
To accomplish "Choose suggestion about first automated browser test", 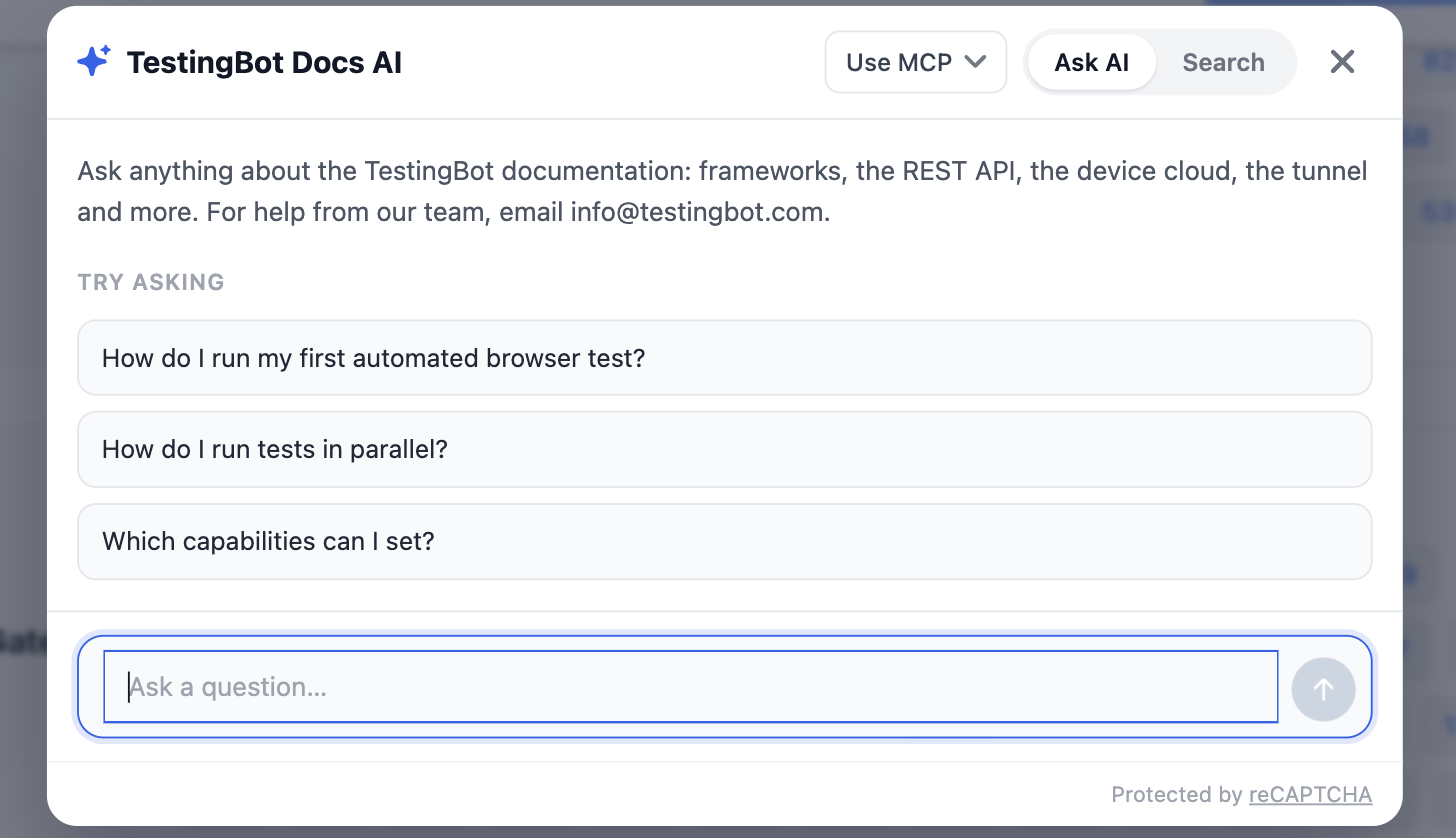I will point(724,358).
